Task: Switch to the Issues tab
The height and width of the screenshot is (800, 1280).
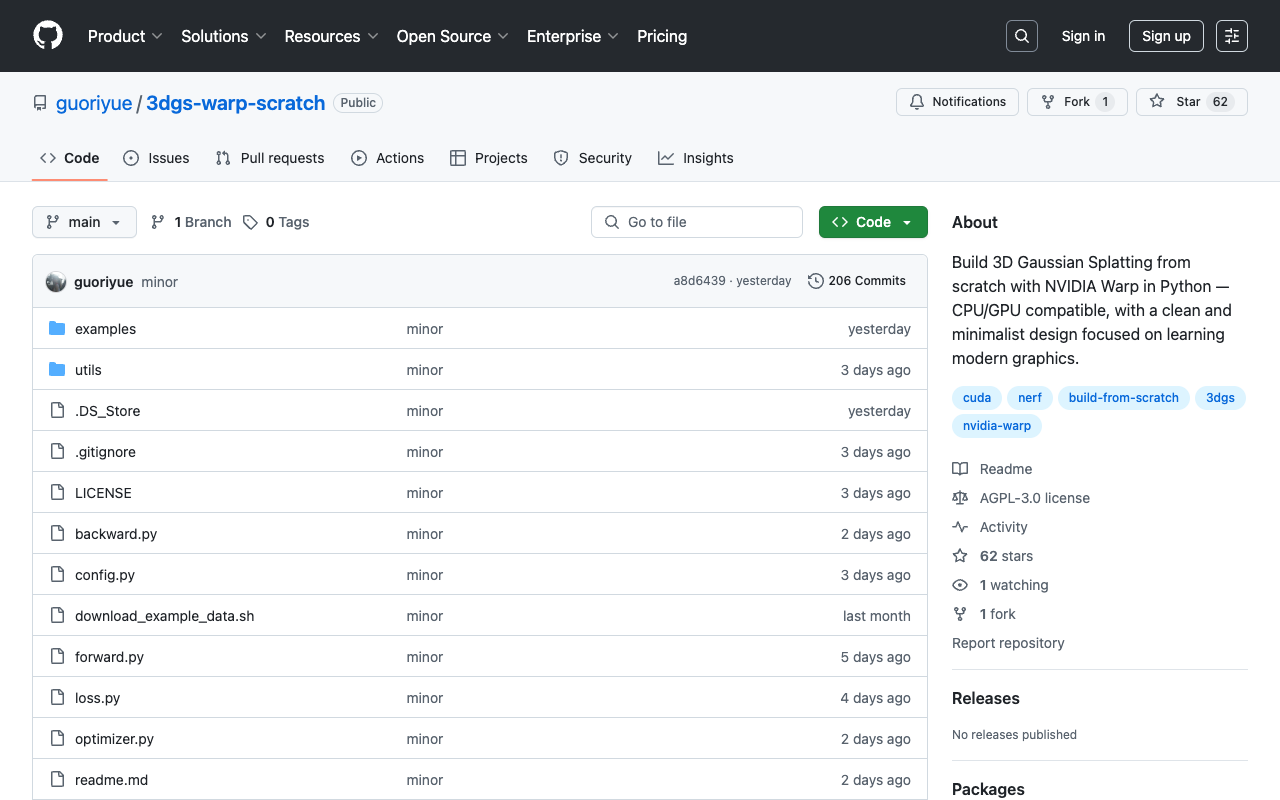Action: [x=157, y=158]
